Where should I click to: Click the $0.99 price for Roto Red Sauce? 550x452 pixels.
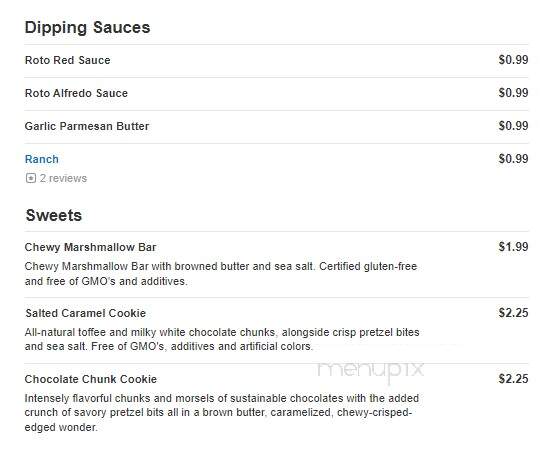514,60
